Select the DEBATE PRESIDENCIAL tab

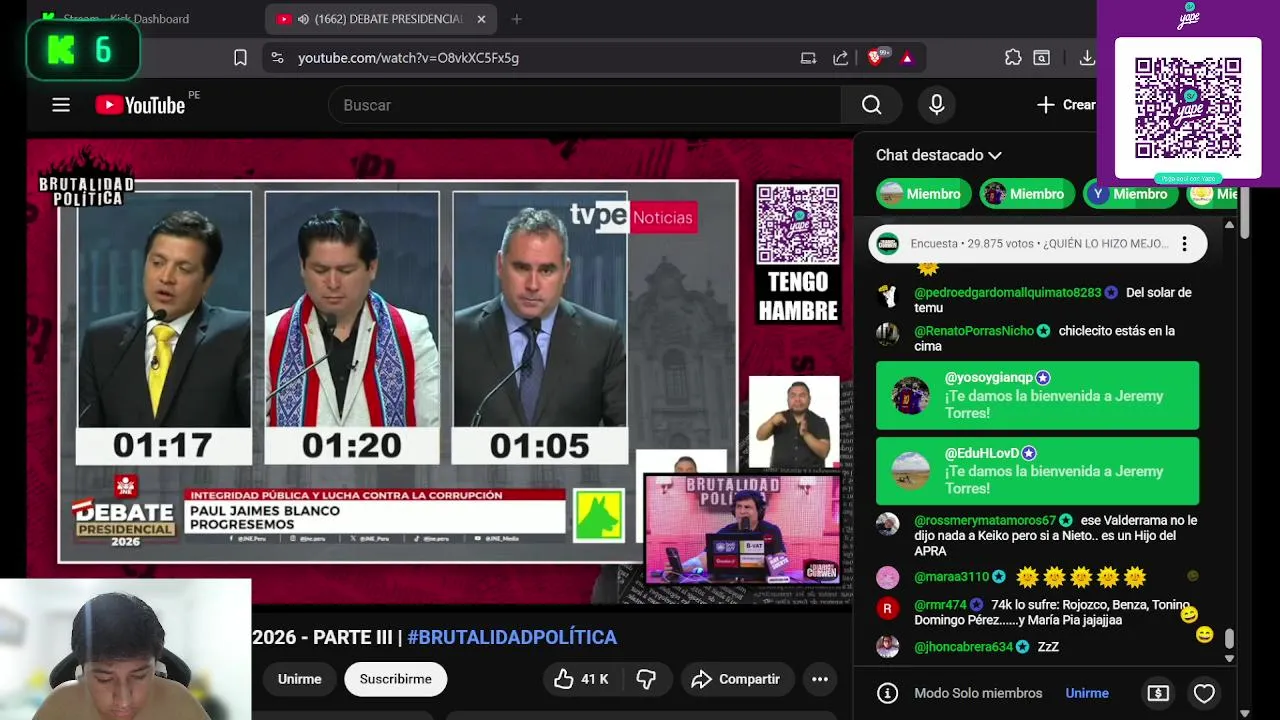(380, 19)
